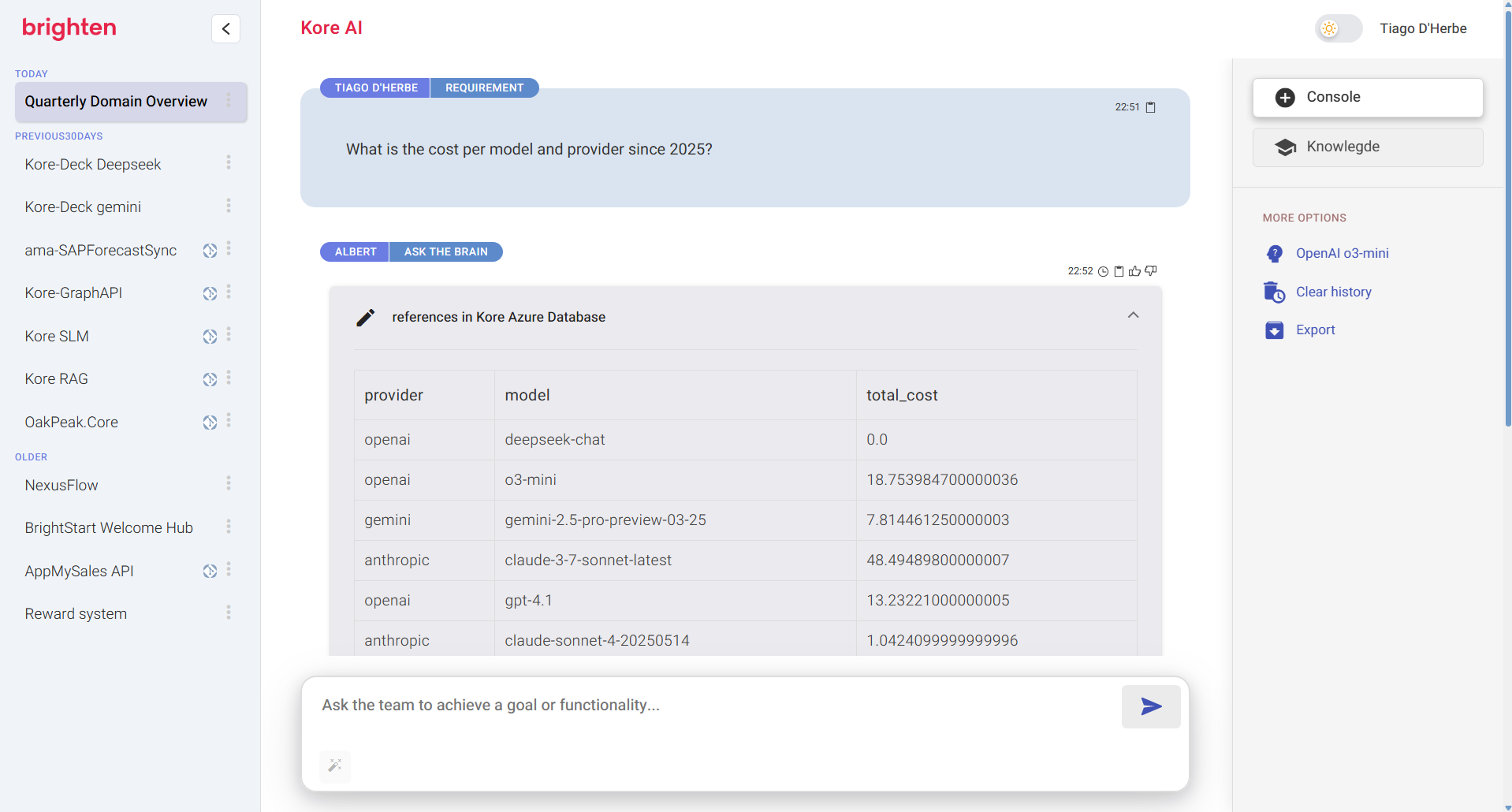Open the Console panel

[x=1368, y=98]
